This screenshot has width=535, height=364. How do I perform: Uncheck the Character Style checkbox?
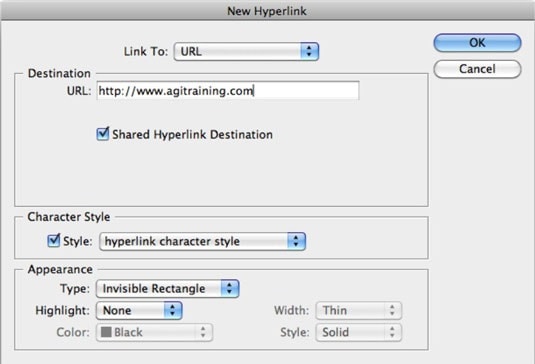[54, 241]
